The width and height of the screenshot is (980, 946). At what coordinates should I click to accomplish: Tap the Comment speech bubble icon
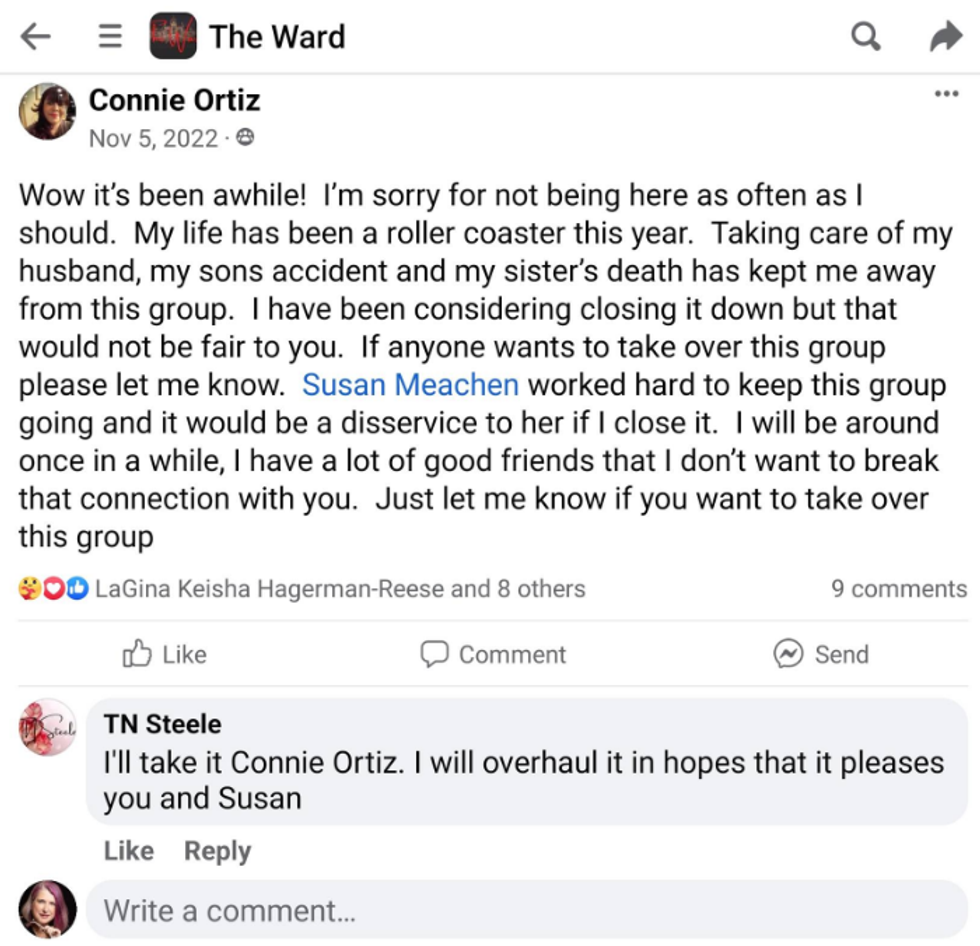434,654
